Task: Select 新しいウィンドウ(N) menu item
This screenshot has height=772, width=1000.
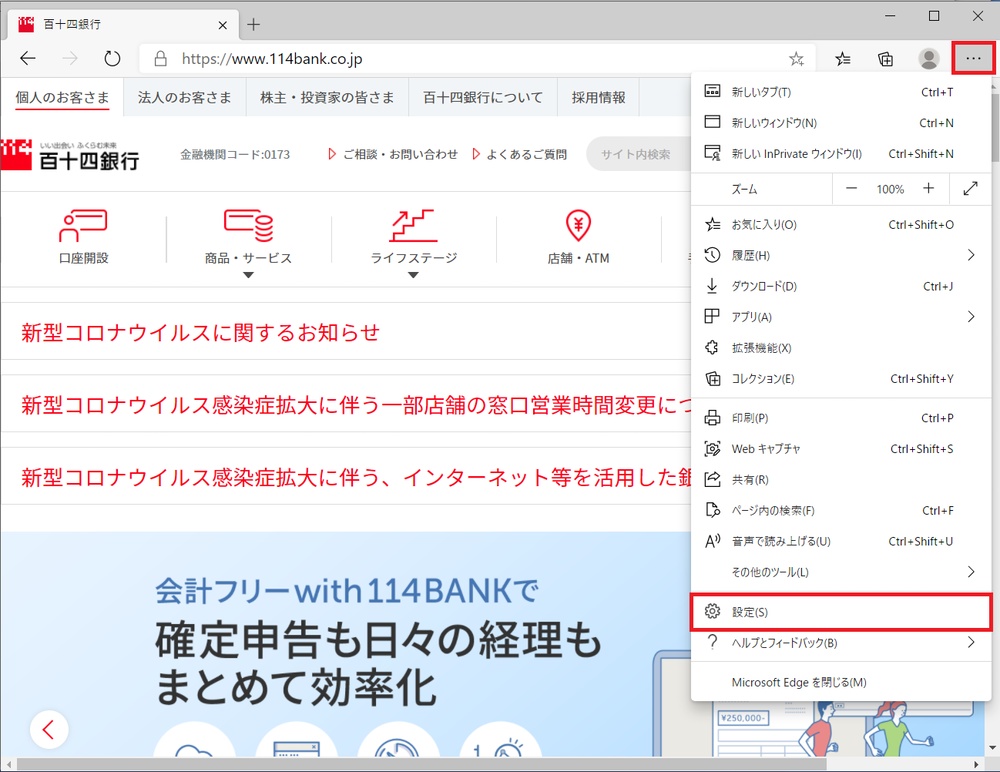Action: click(x=841, y=122)
